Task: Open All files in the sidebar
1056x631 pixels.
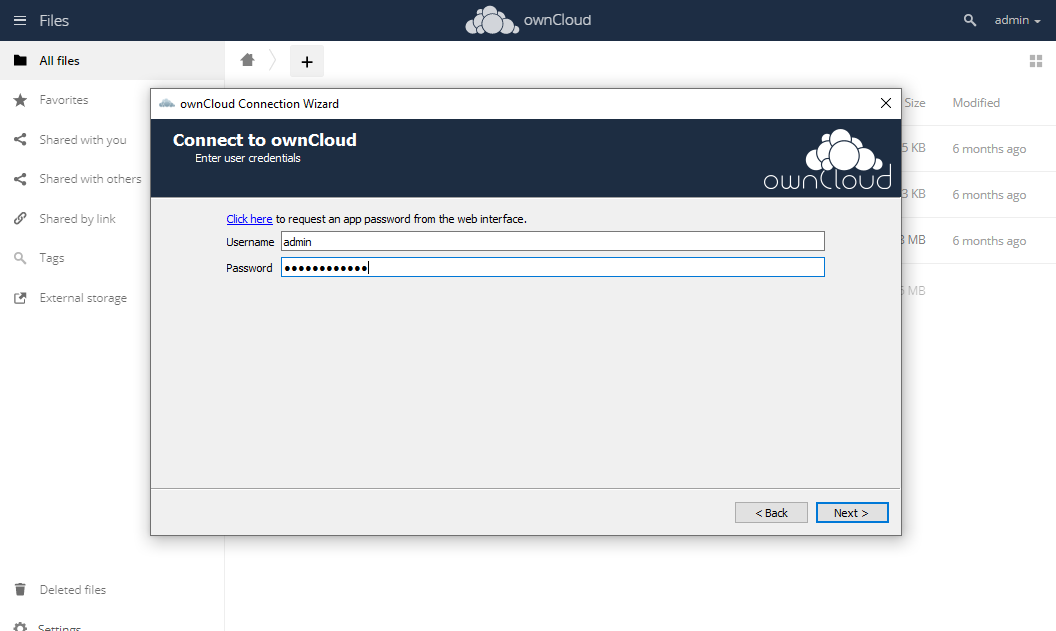Action: tap(59, 61)
